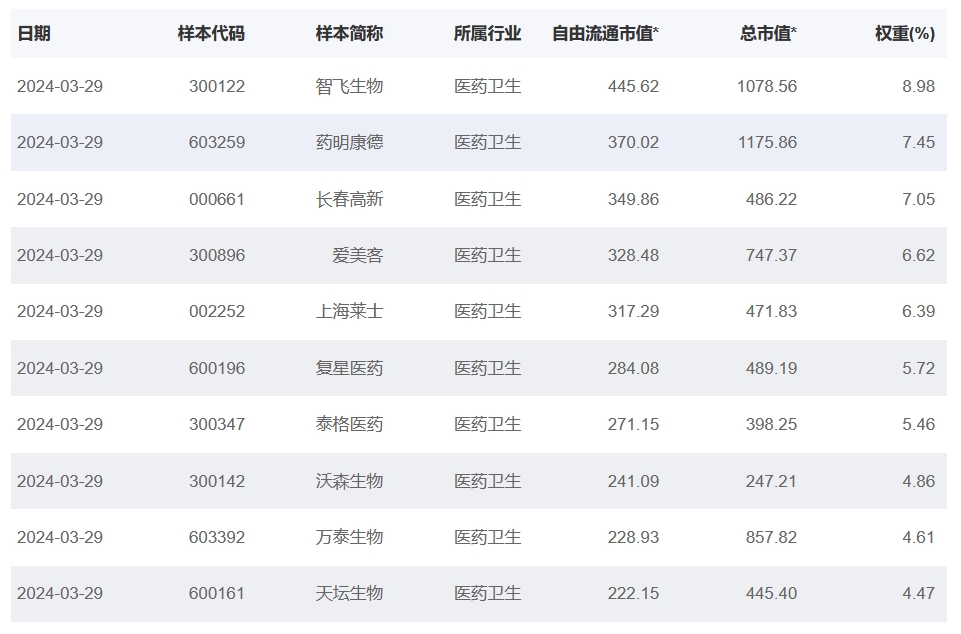This screenshot has height=634, width=961.
Task: Select total market value 747.37
Action: (x=772, y=255)
